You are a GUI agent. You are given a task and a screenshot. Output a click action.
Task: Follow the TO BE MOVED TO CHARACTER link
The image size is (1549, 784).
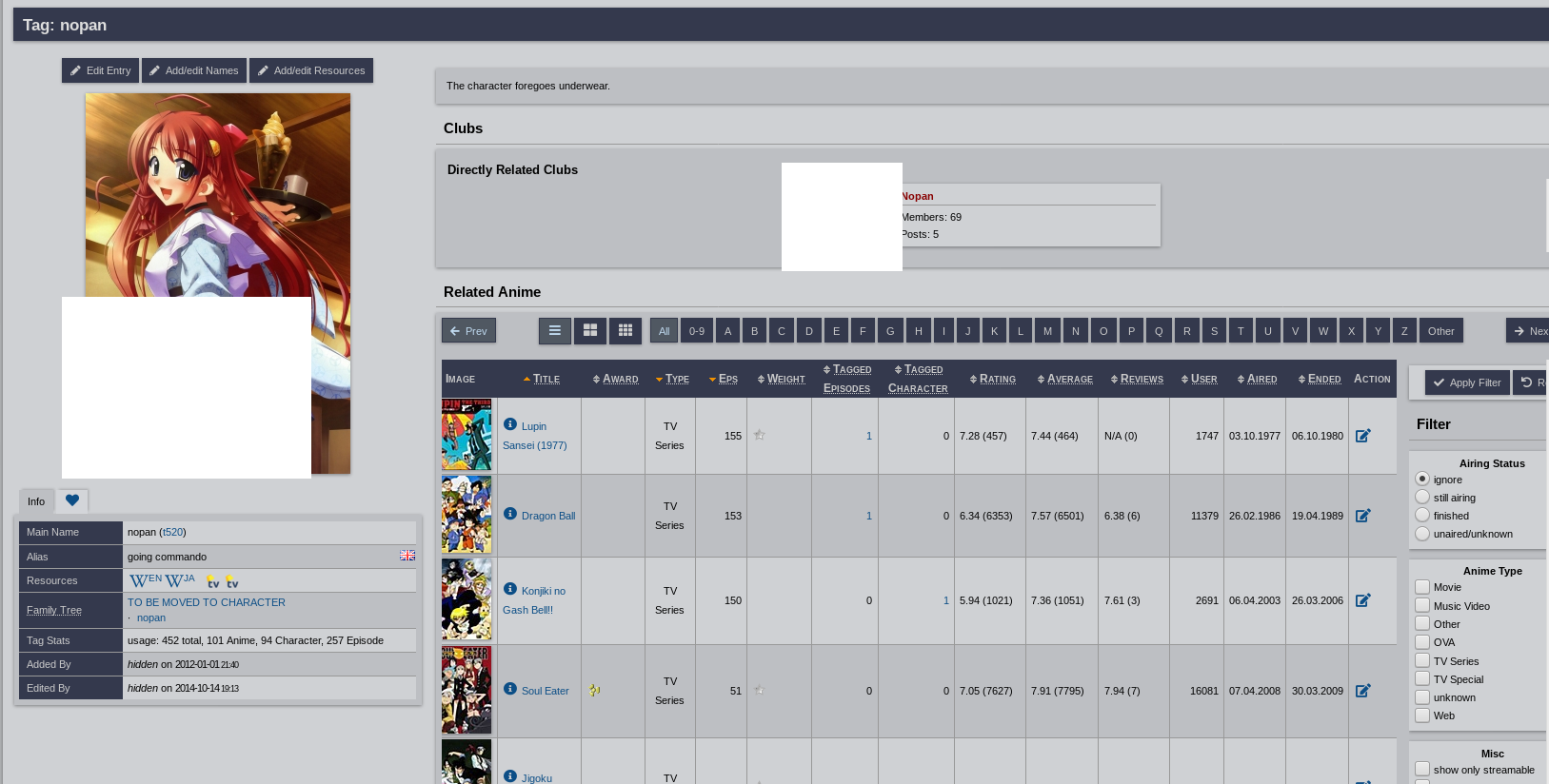point(207,602)
